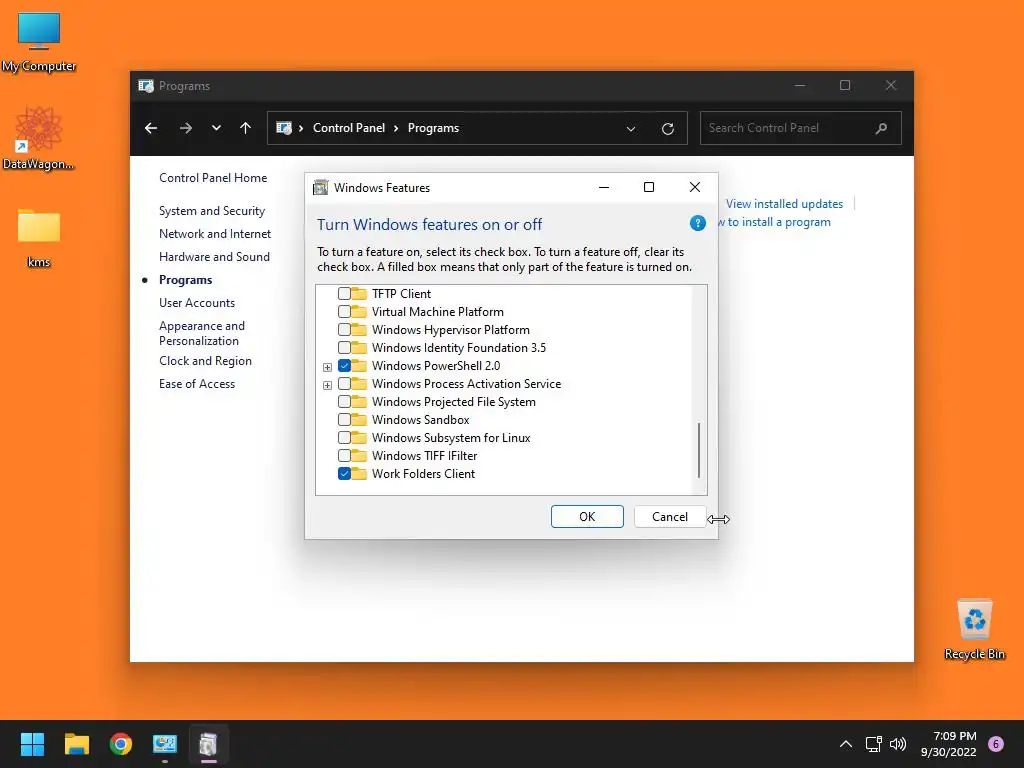1024x768 pixels.
Task: Refresh the Programs address bar
Action: pos(667,129)
